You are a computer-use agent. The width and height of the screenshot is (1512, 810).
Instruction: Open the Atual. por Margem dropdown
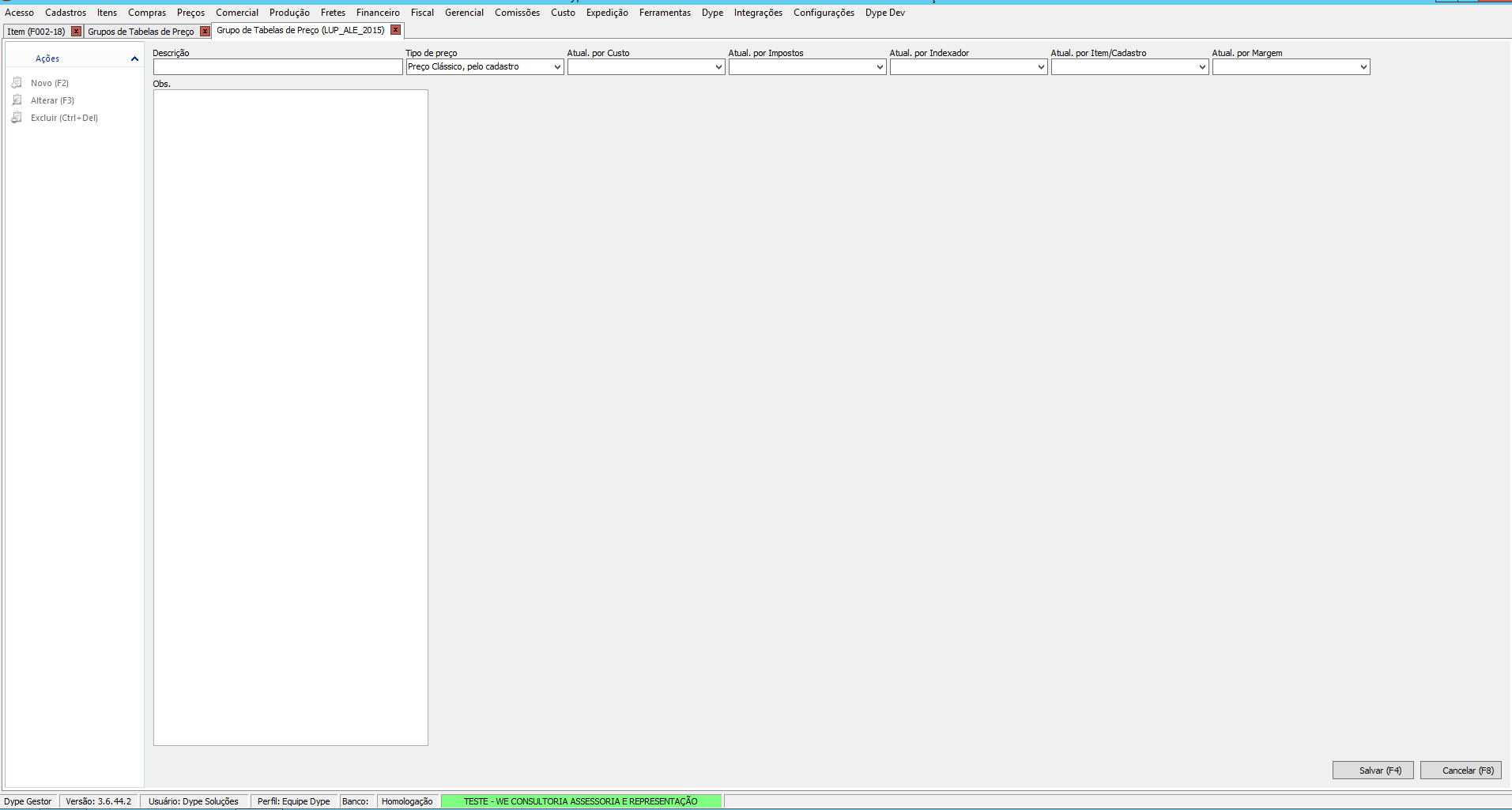[1363, 67]
